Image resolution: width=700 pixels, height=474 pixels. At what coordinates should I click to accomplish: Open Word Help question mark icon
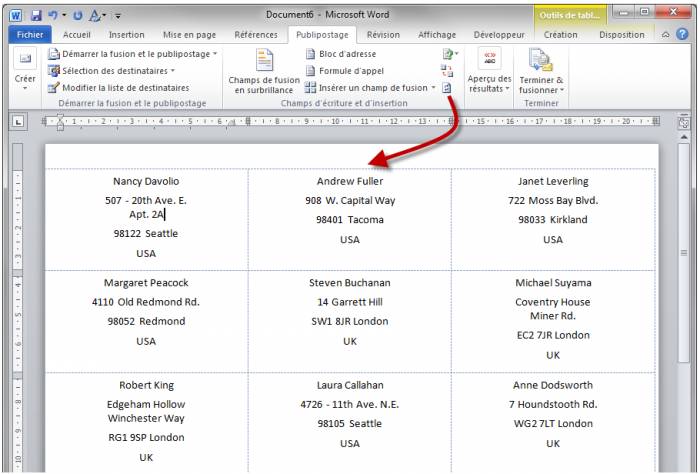pyautogui.click(x=682, y=34)
